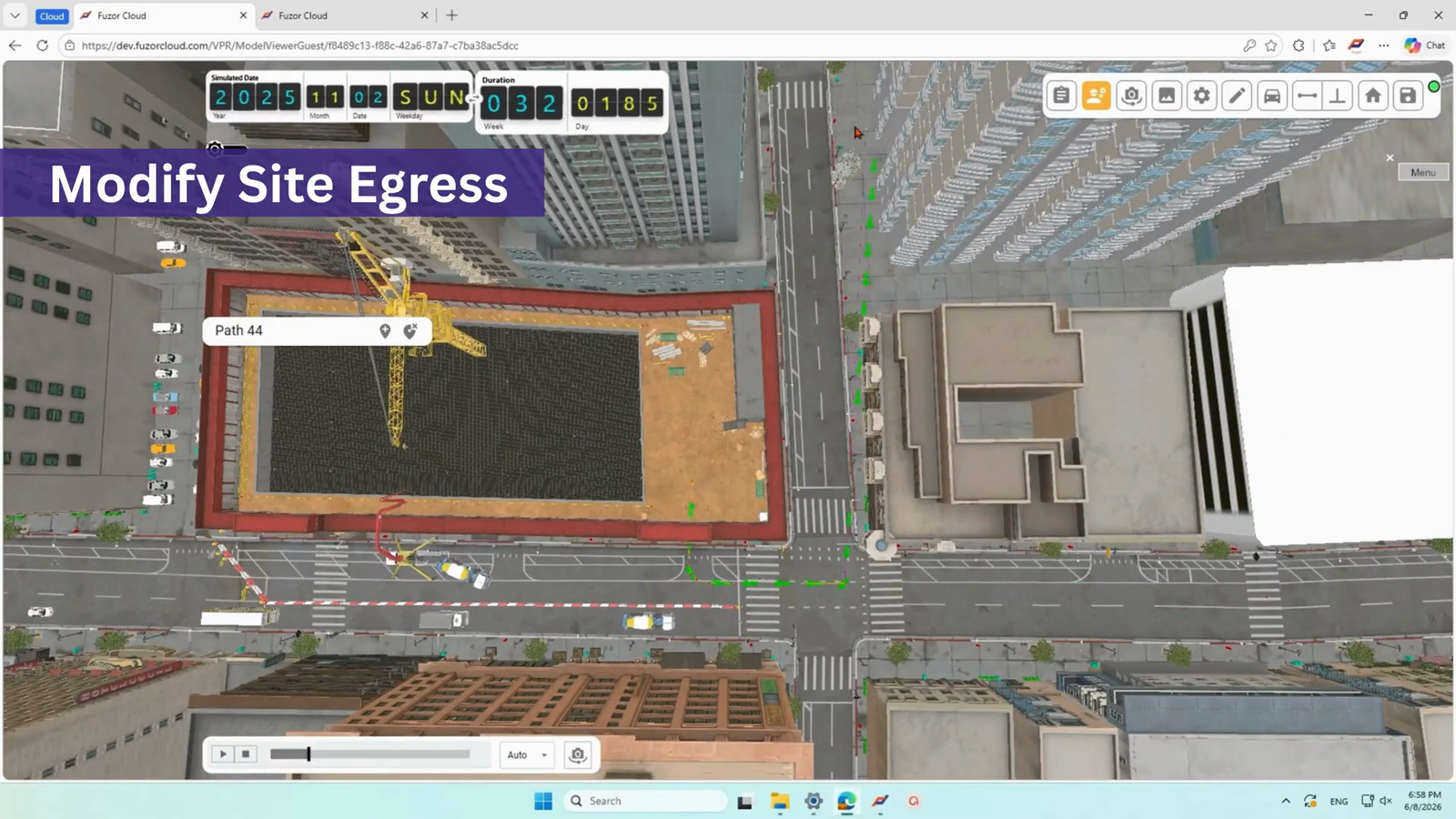Click the simulation timeline slider
This screenshot has width=1456, height=819.
369,754
